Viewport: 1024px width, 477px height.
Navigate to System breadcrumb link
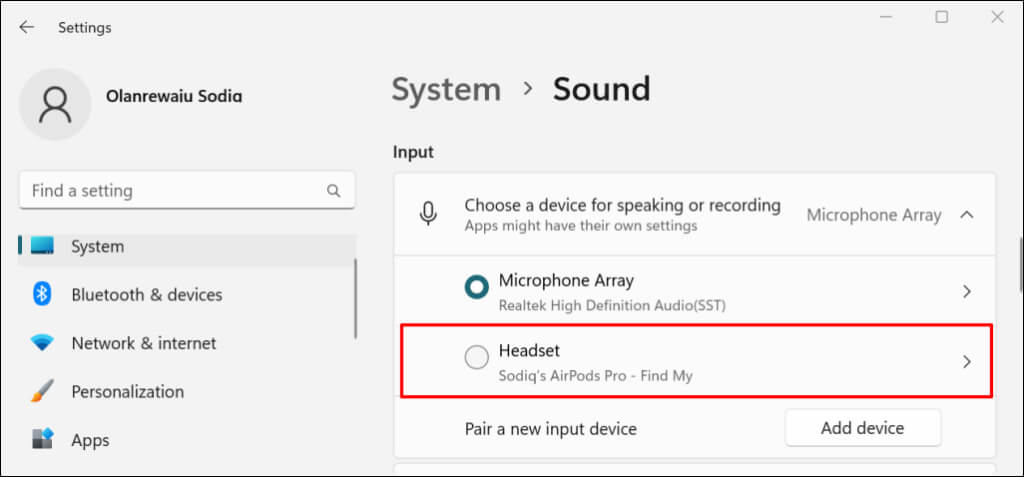(x=446, y=89)
